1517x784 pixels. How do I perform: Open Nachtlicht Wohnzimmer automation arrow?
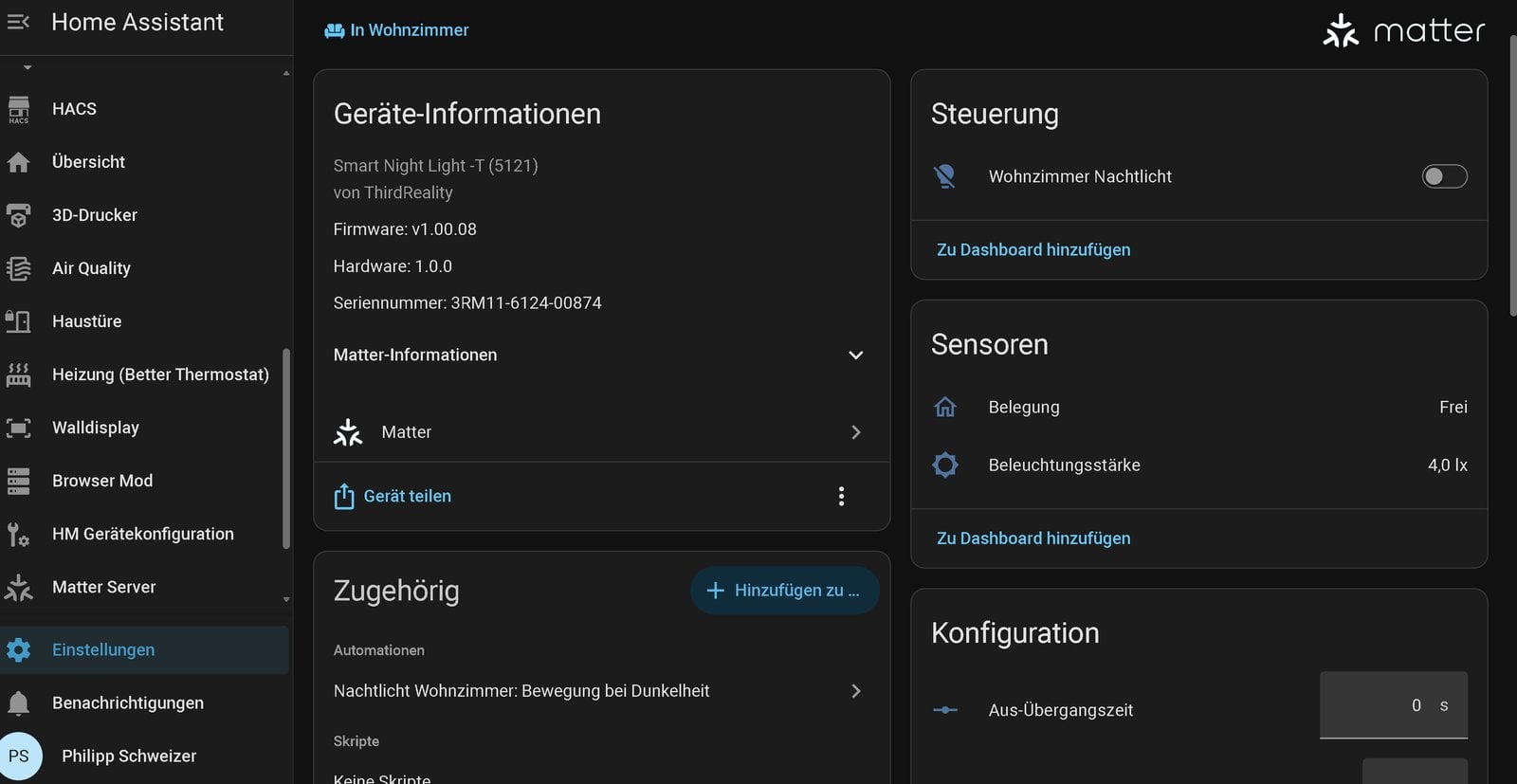tap(856, 691)
